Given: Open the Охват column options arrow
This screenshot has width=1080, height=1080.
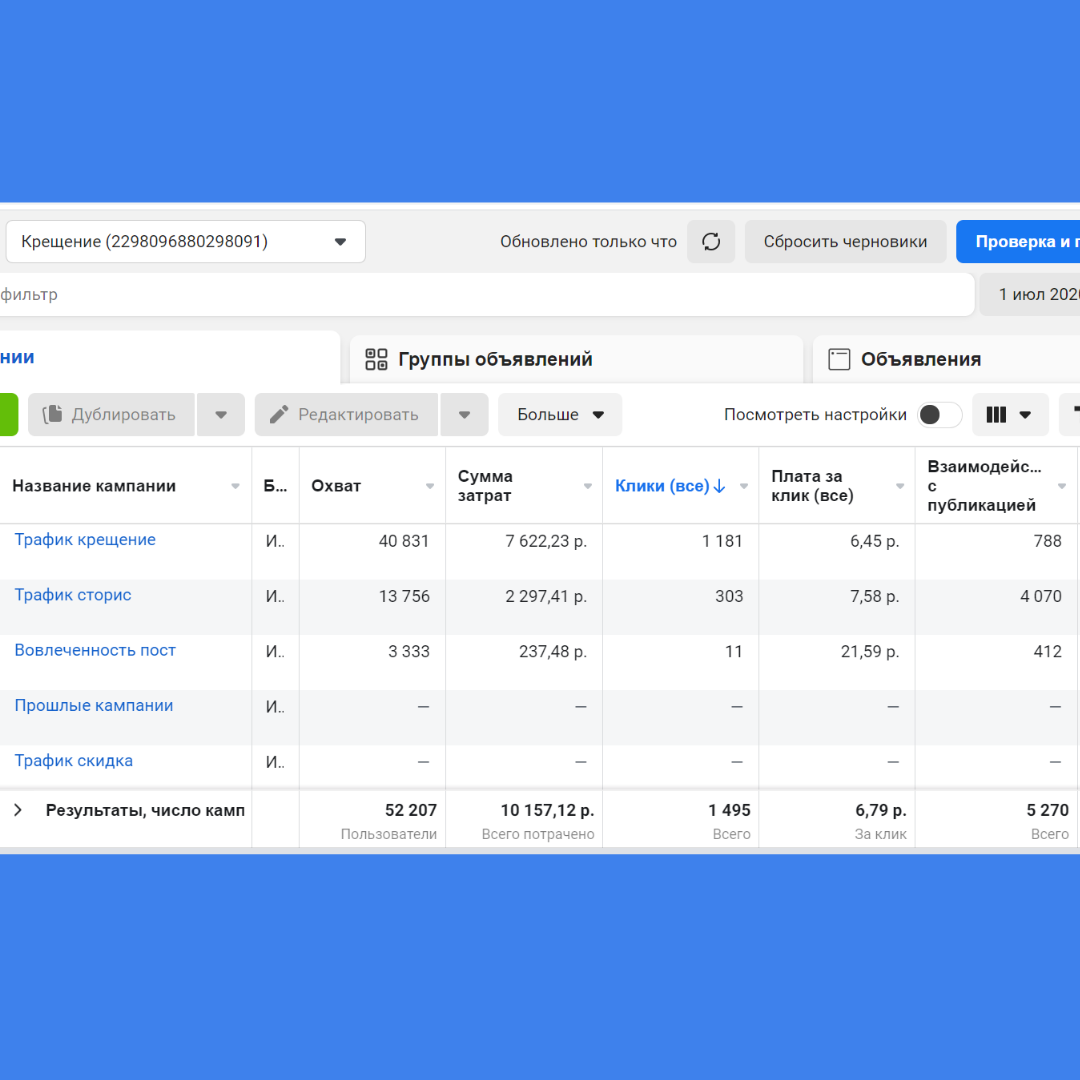Looking at the screenshot, I should point(430,486).
